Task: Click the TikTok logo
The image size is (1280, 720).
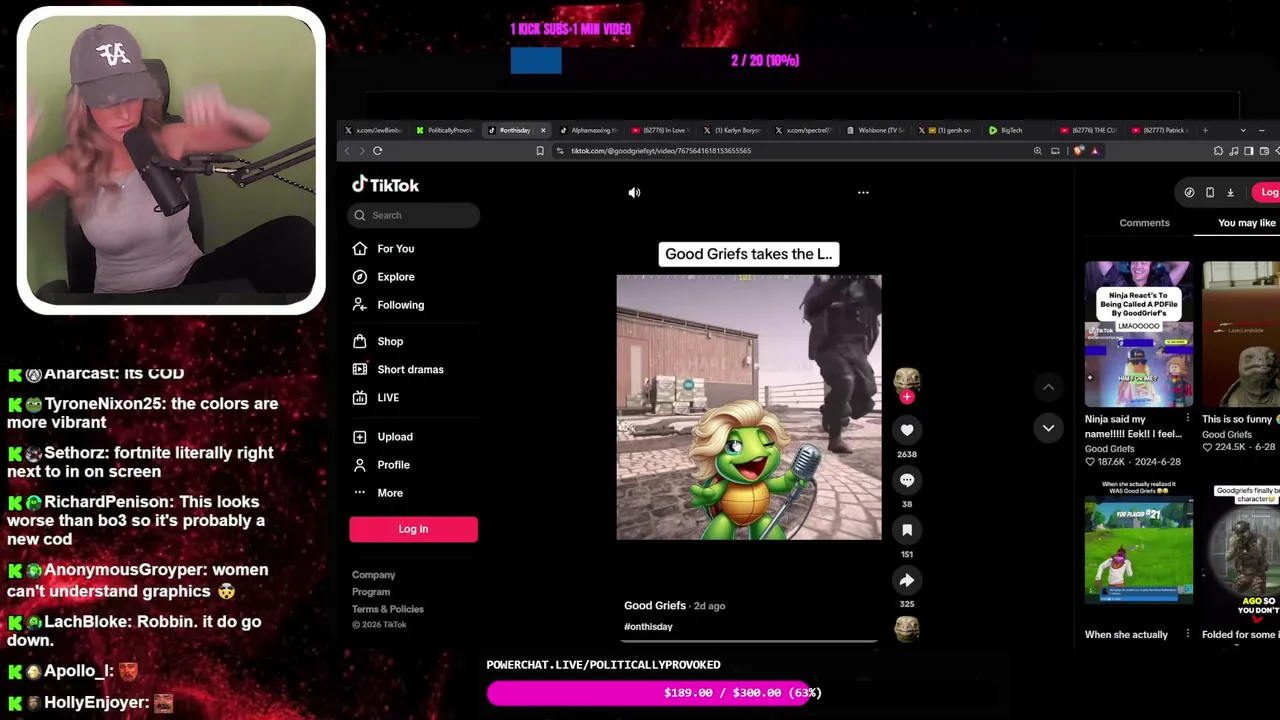Action: [385, 185]
